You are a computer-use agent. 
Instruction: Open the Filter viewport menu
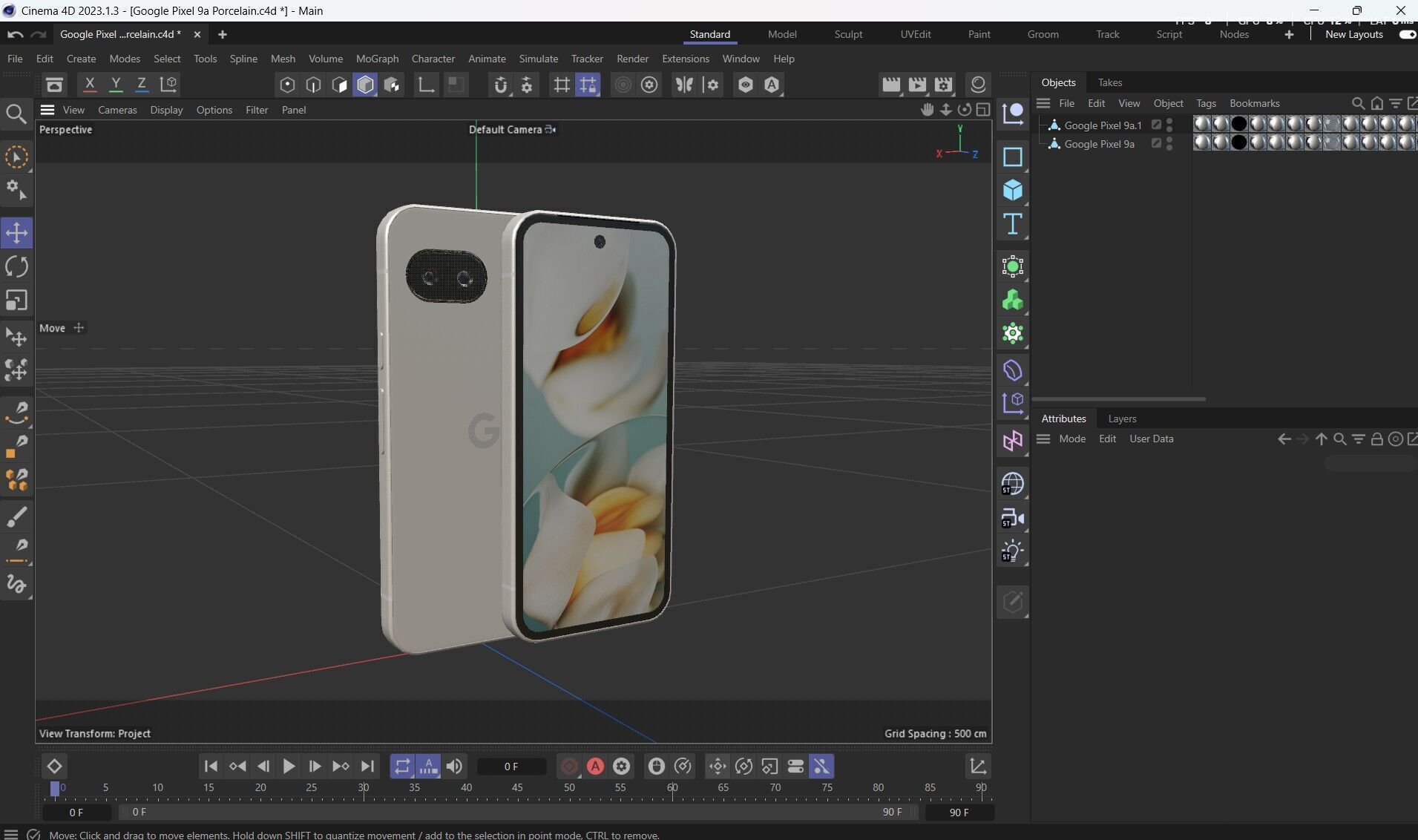(x=257, y=110)
